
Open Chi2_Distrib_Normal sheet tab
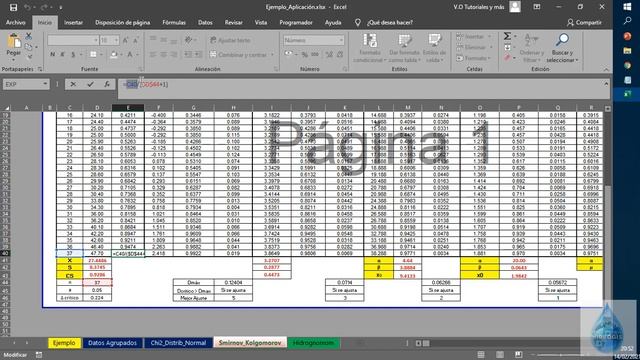[x=178, y=343]
